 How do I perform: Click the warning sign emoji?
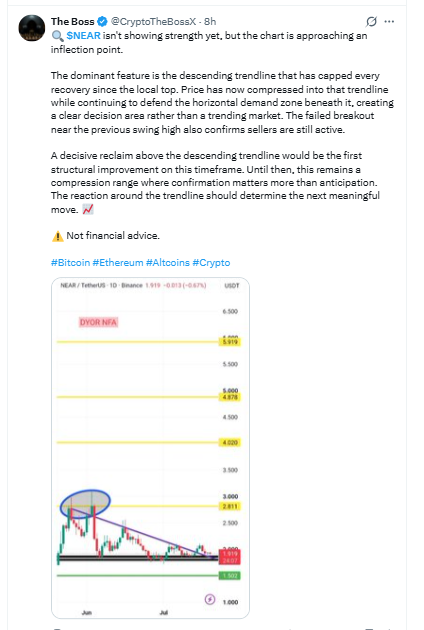point(57,236)
